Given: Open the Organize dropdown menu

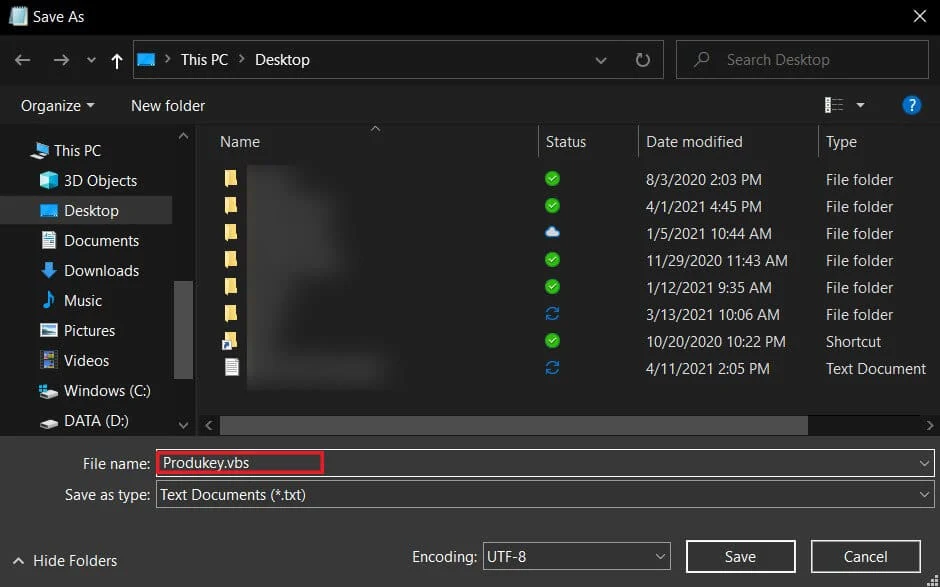Looking at the screenshot, I should click(55, 105).
